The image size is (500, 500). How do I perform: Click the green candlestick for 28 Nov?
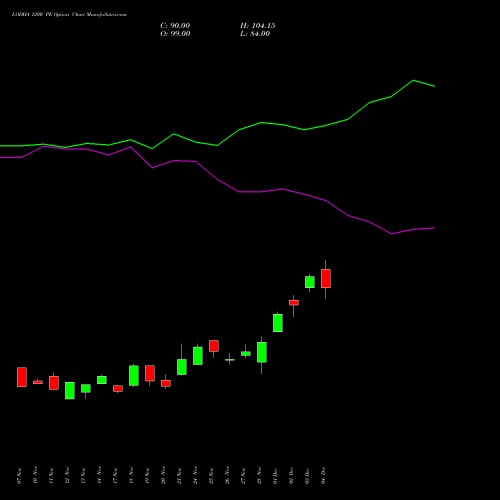(x=262, y=352)
